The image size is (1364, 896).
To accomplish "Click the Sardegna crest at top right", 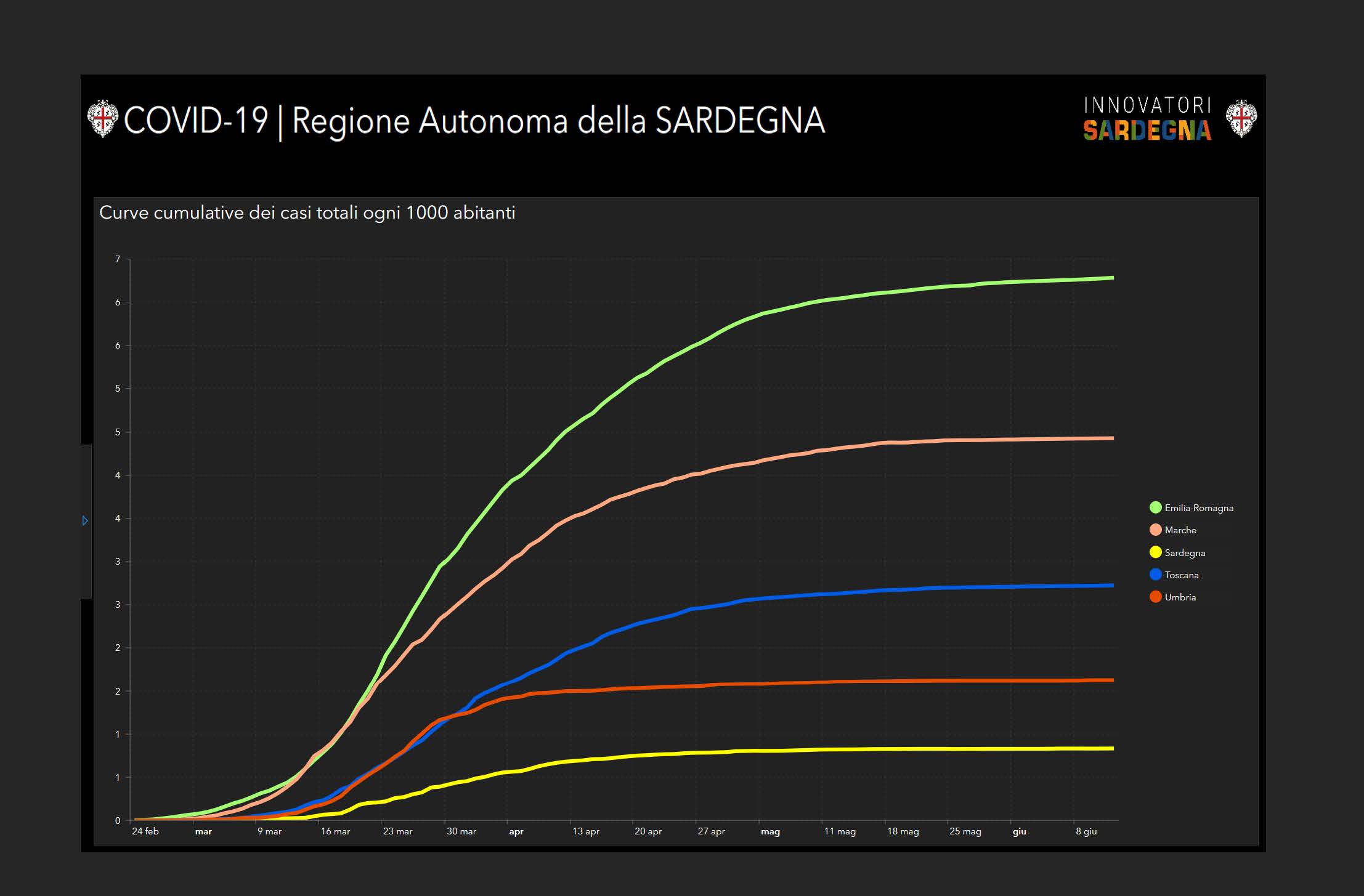I will (x=1241, y=118).
